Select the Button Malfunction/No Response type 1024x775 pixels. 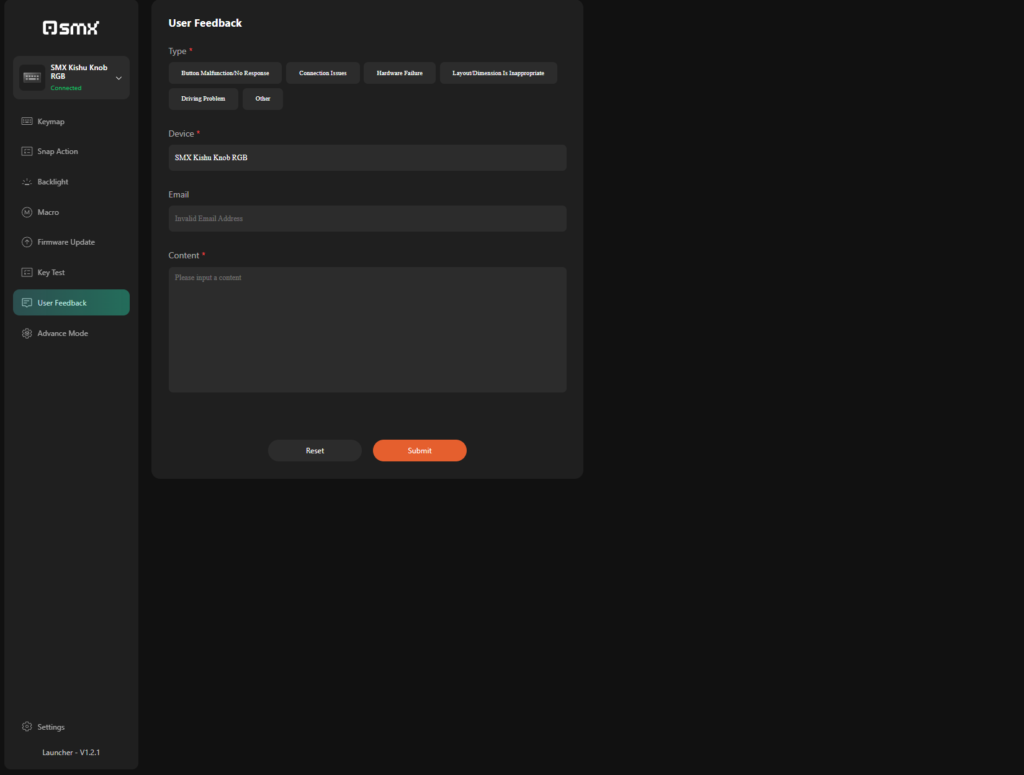(225, 73)
